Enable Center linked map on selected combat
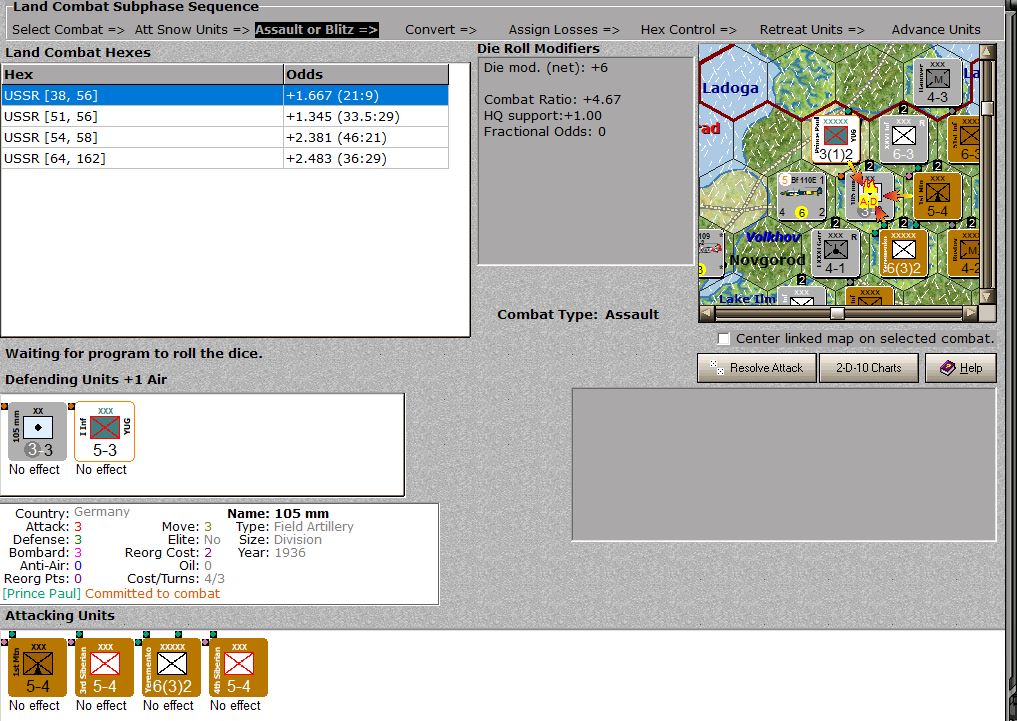The height and width of the screenshot is (721, 1017). (x=724, y=338)
